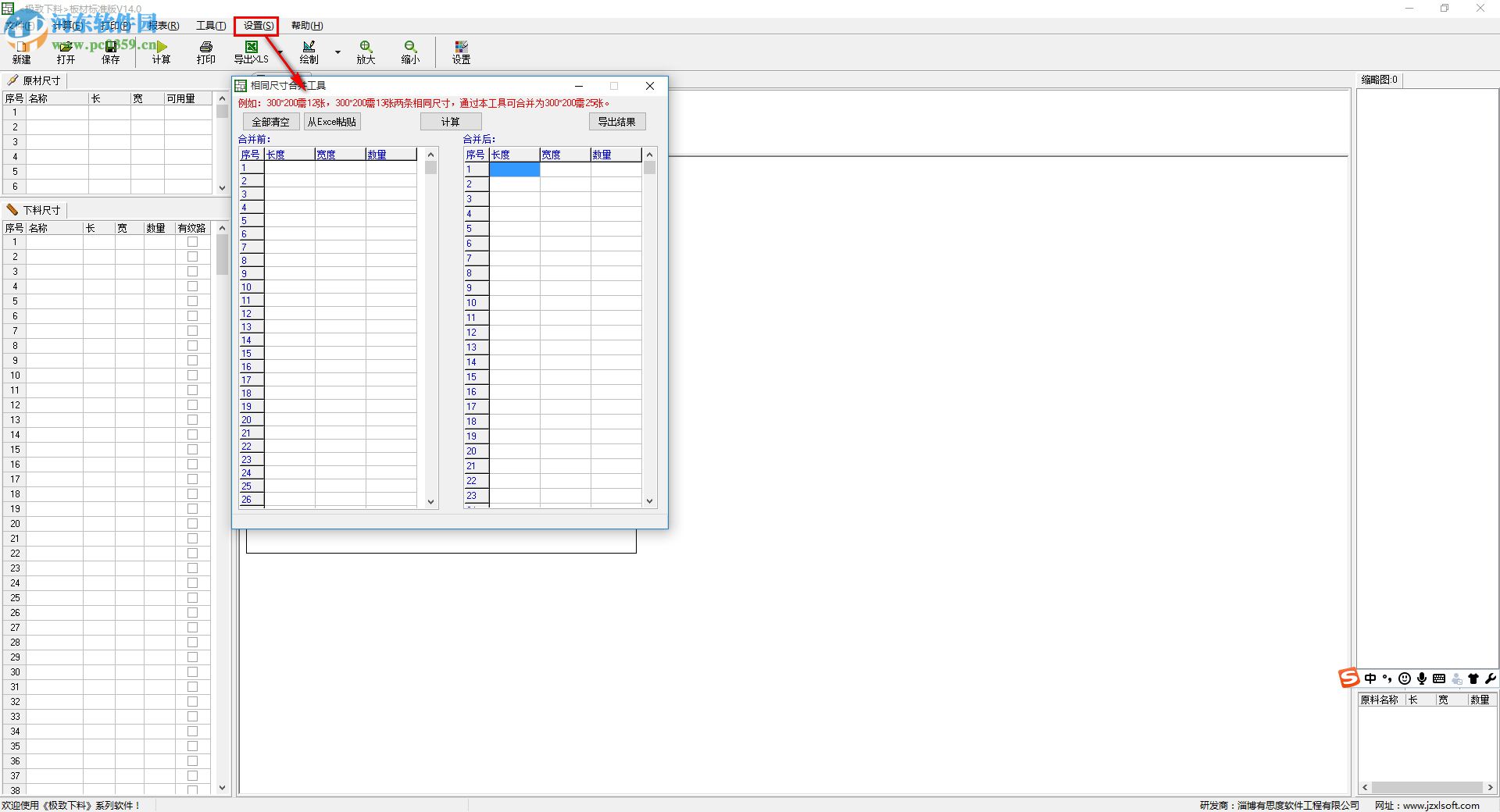Open the 工具(T) menu
Screen dimensions: 1500x812
211,26
